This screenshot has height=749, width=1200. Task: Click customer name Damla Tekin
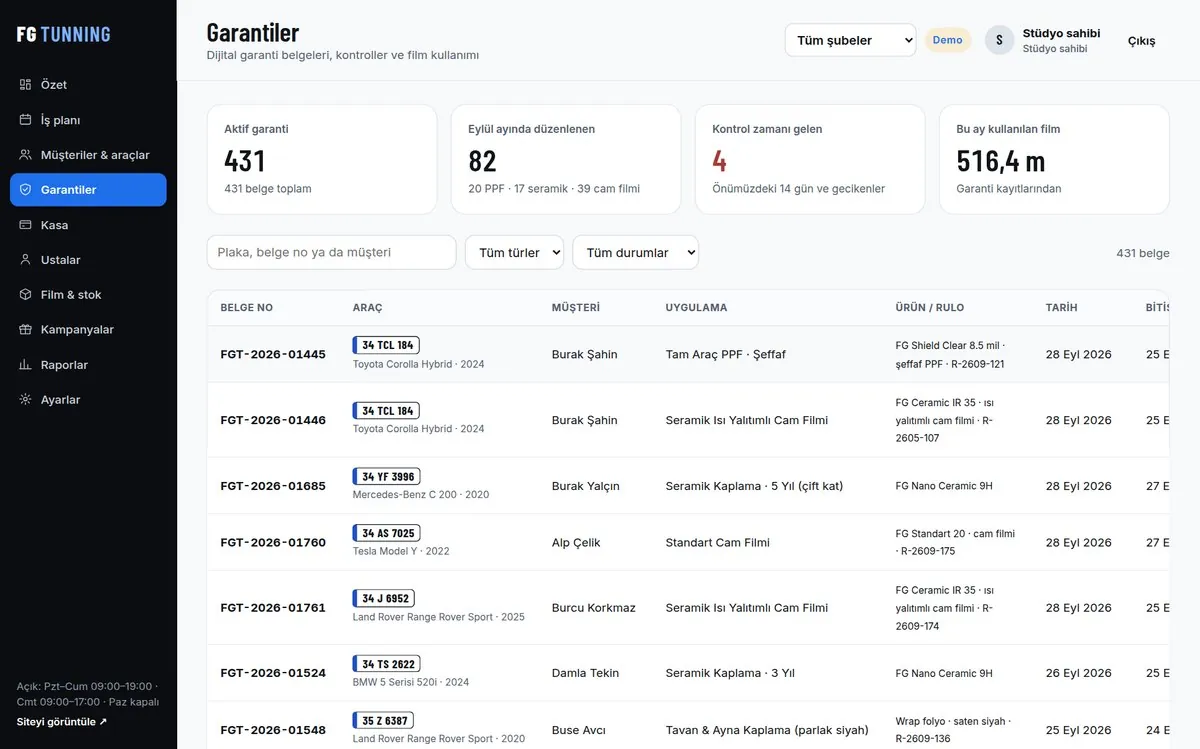586,673
